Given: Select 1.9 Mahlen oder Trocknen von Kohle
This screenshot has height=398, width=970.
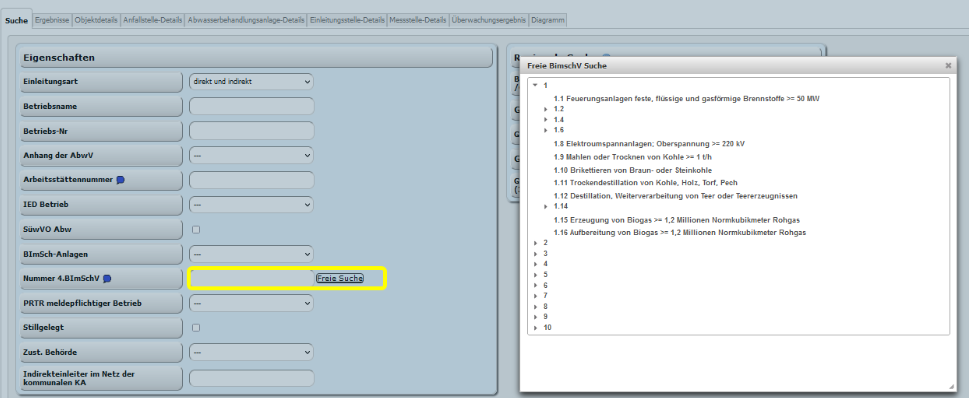Looking at the screenshot, I should coord(633,157).
